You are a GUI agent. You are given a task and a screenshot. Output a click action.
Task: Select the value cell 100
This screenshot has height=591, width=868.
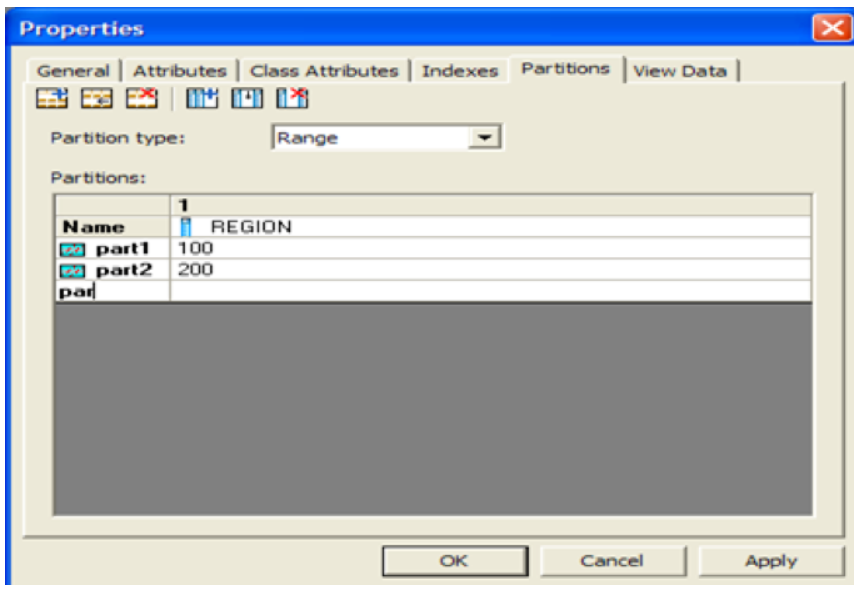(x=490, y=248)
